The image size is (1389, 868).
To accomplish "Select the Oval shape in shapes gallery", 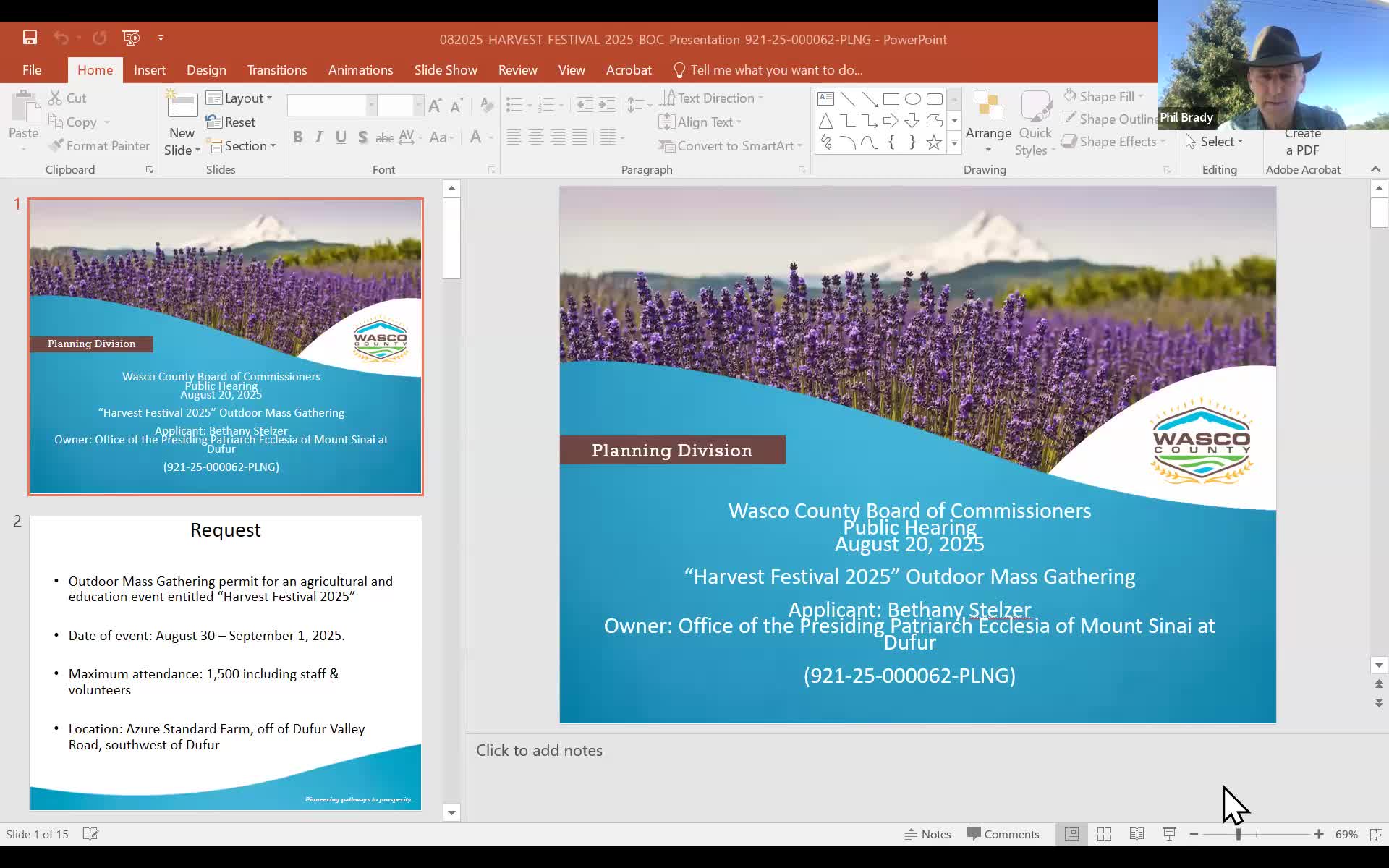I will click(912, 99).
